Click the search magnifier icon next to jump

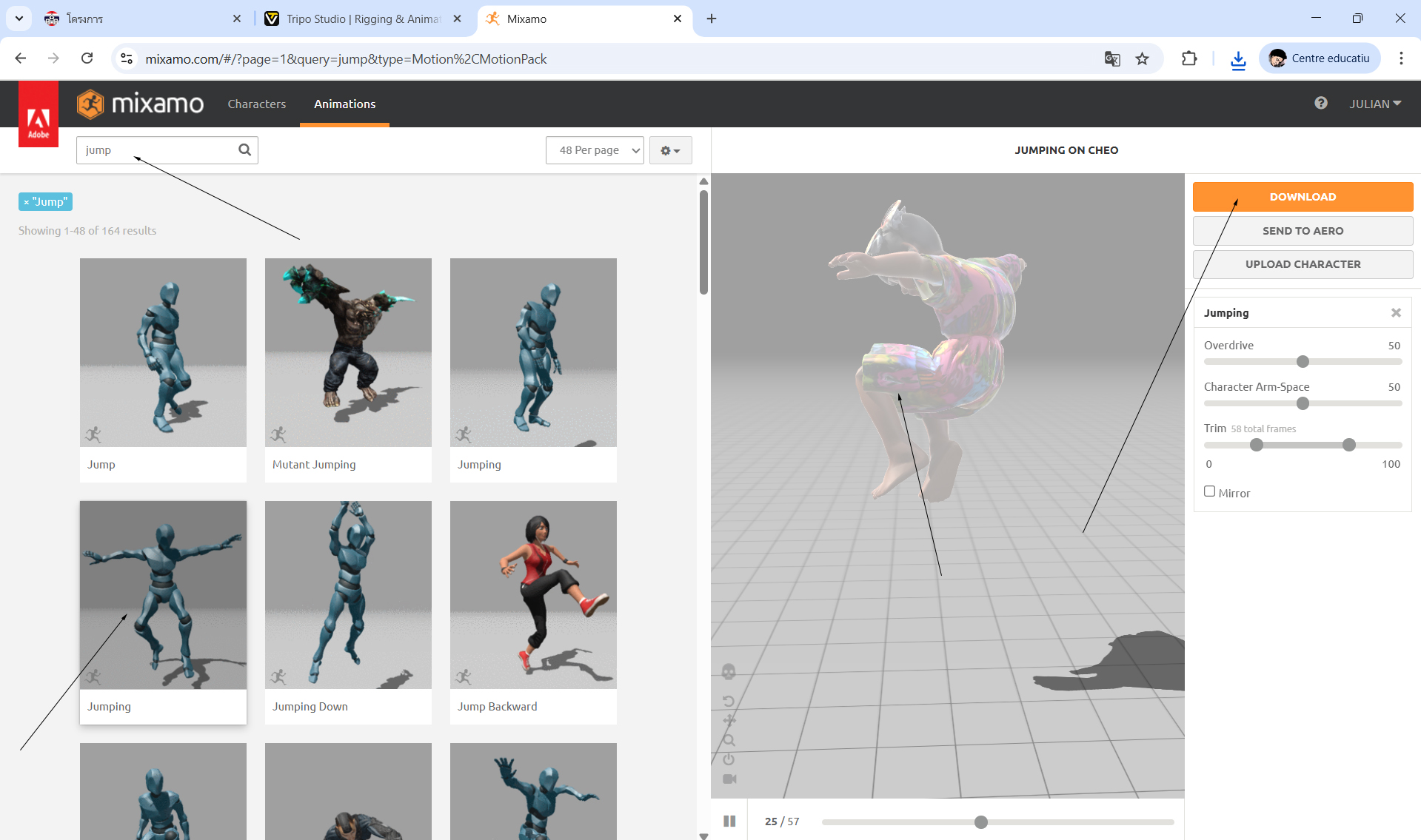[244, 150]
